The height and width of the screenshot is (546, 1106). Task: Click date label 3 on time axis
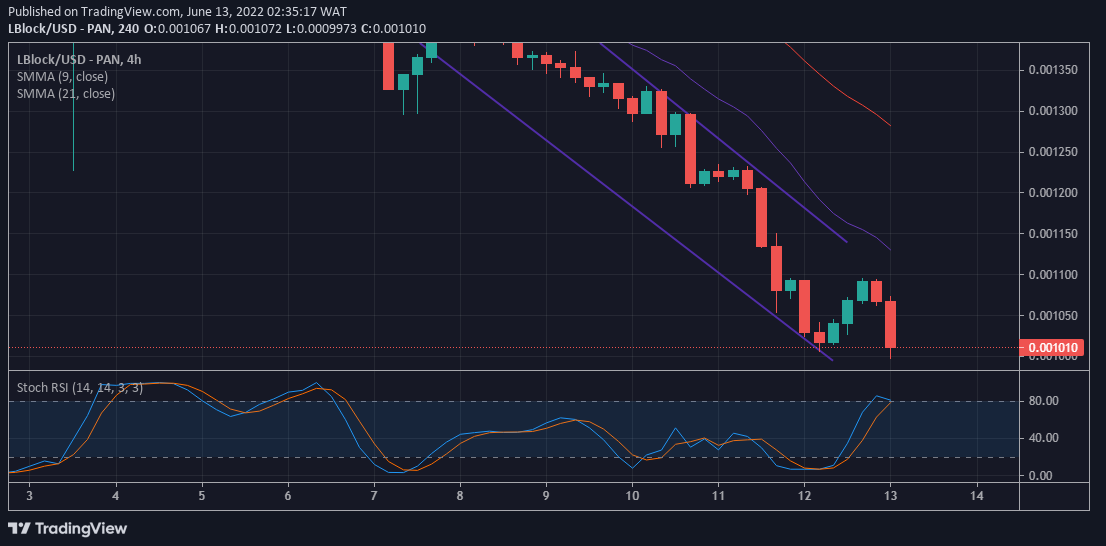[30, 495]
